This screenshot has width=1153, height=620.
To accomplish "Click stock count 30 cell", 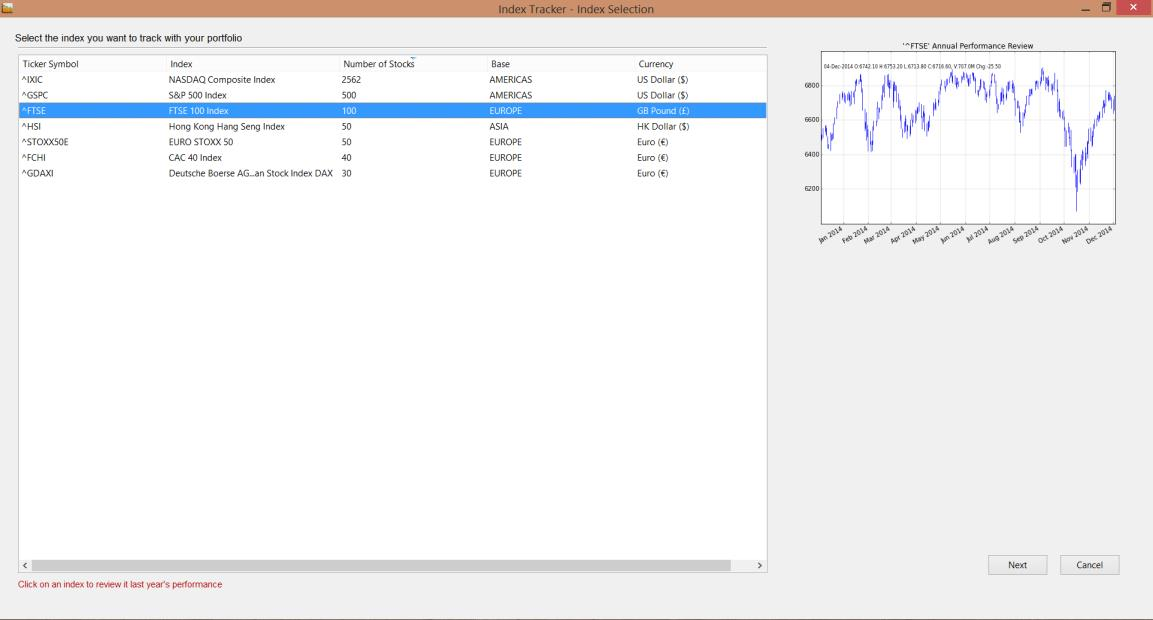I will 346,174.
